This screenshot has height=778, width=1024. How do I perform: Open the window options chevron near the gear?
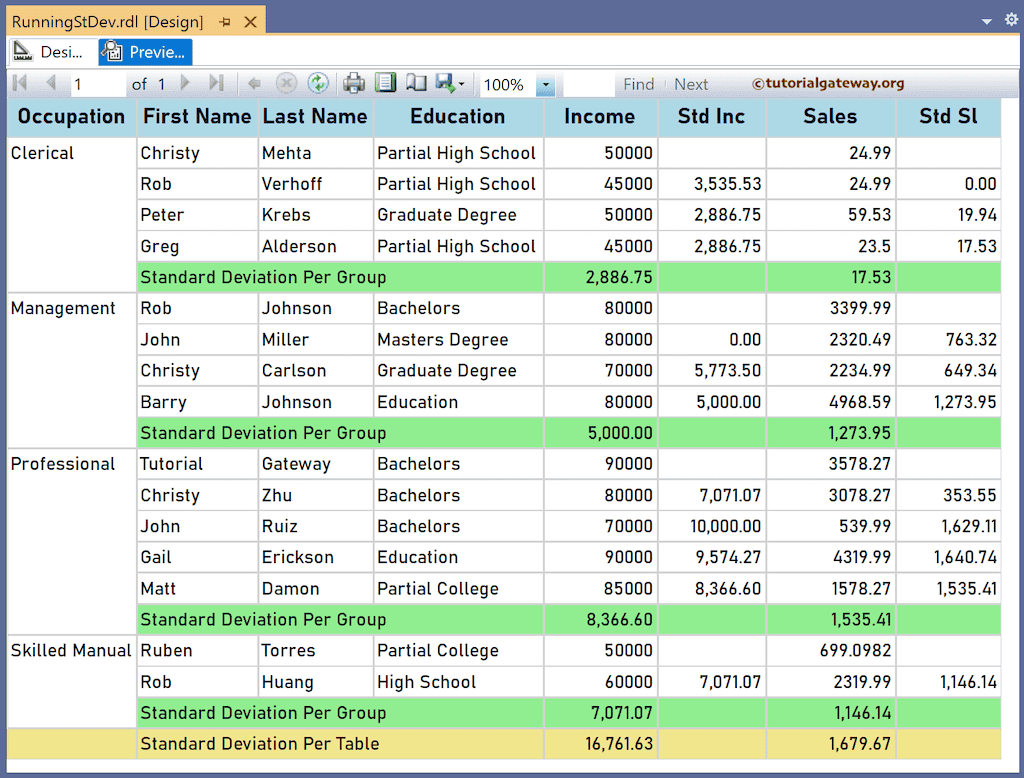[x=986, y=19]
